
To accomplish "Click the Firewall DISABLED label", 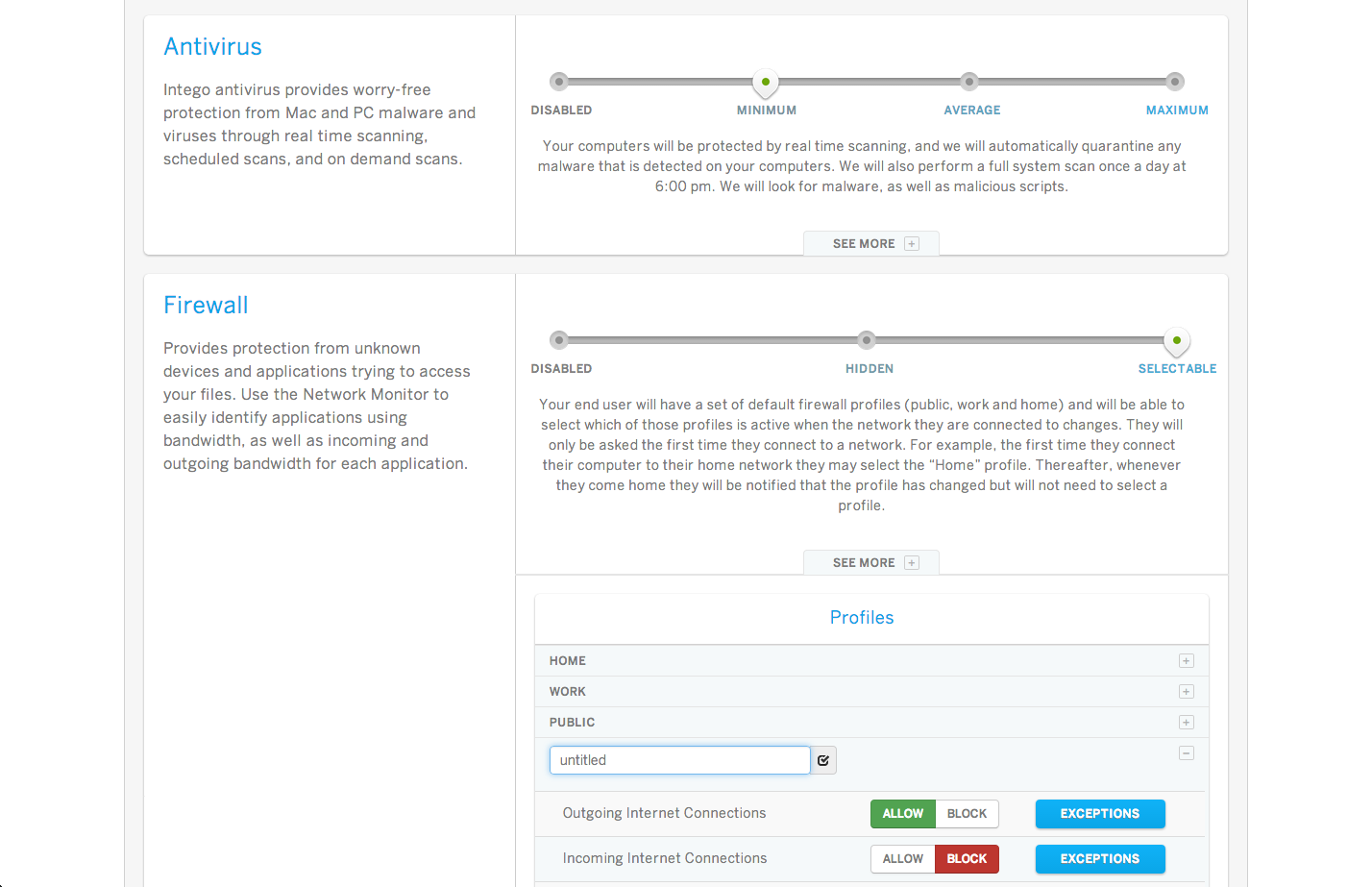I will pos(561,369).
